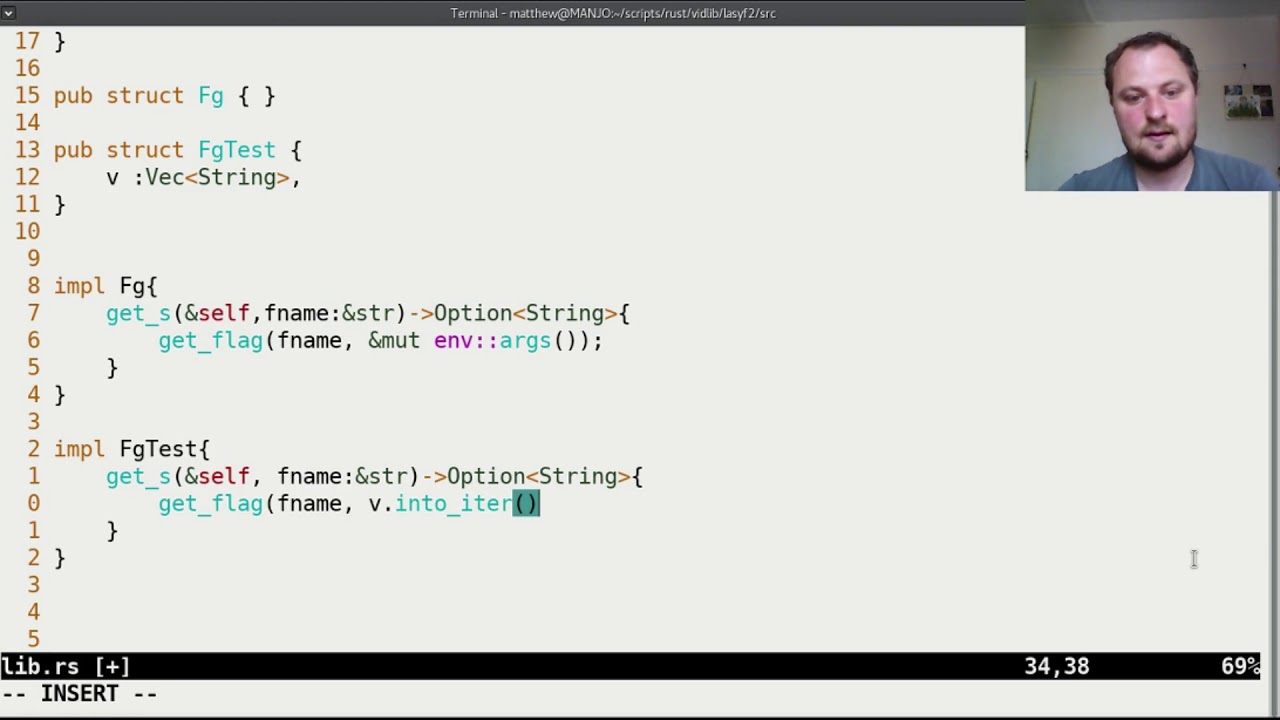Click 'get_flag' on the current line 0

point(210,504)
